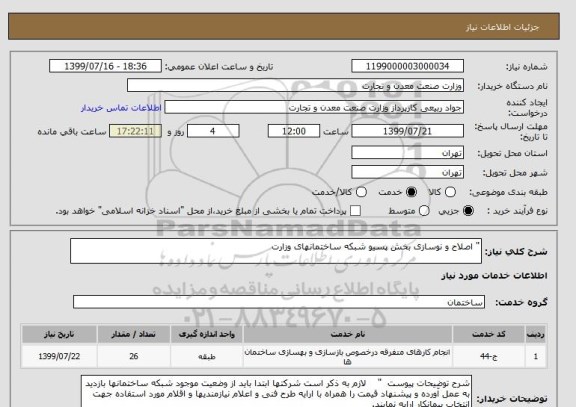Click the delivery province field تهران

(x=407, y=153)
